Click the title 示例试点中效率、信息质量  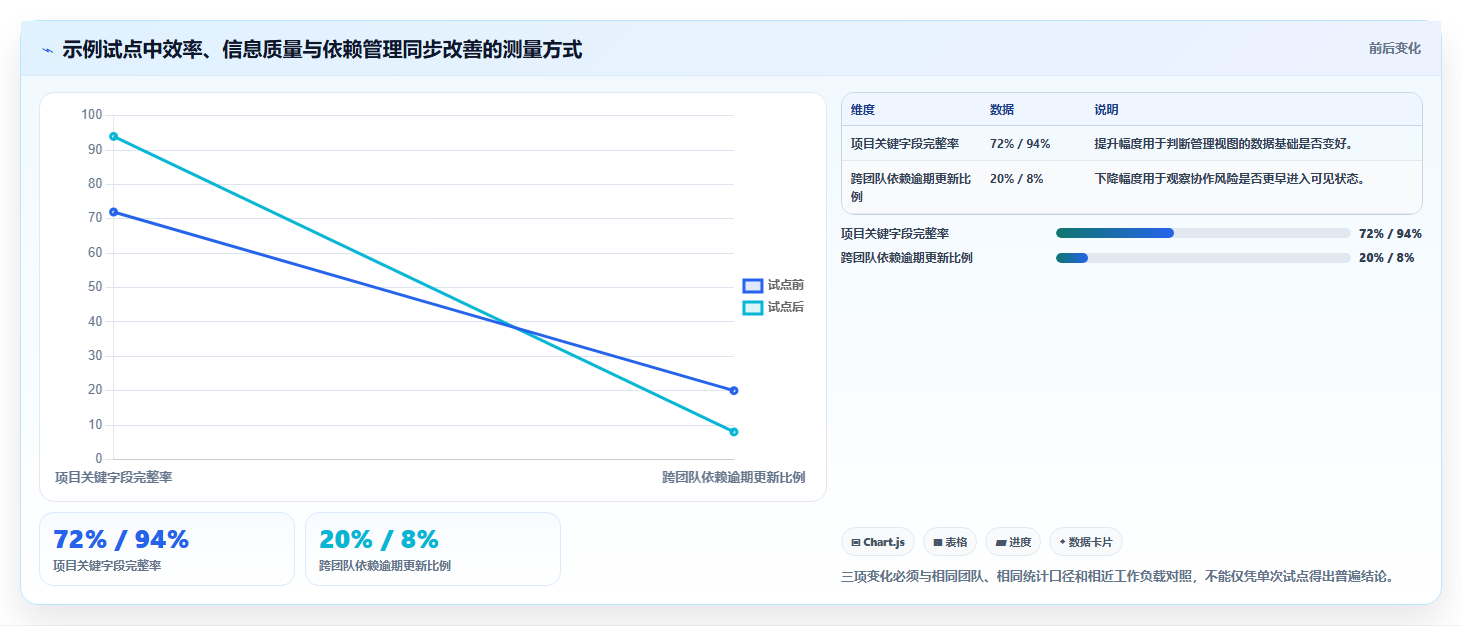pyautogui.click(x=322, y=50)
